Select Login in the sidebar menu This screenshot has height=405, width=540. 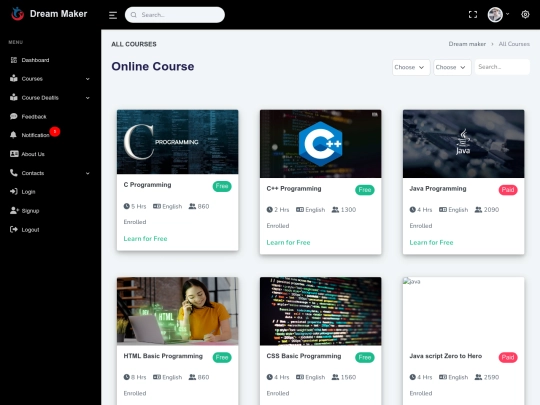[x=28, y=192]
